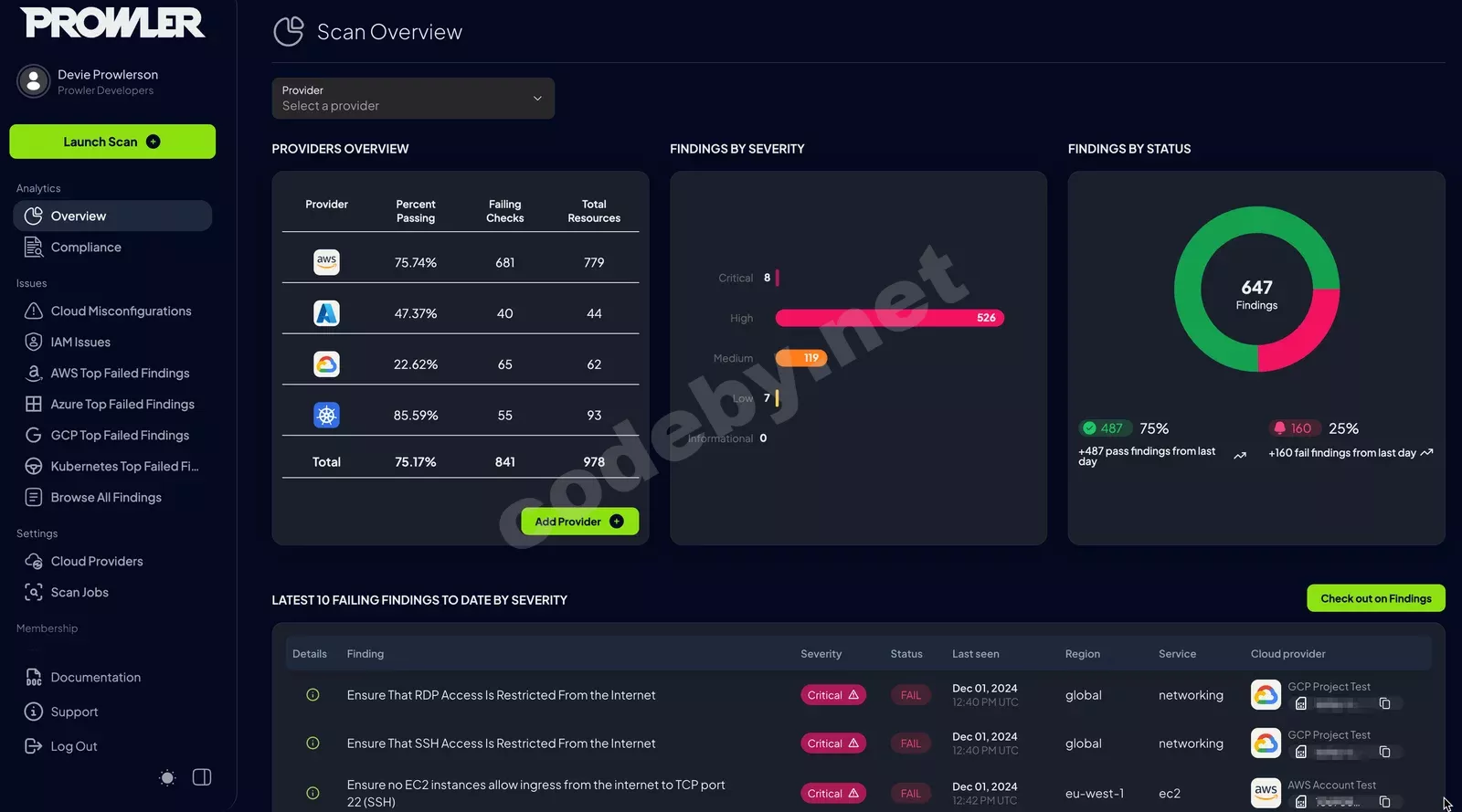Copy GCP Project ID in SSH row
The height and width of the screenshot is (812, 1462).
pos(1384,752)
